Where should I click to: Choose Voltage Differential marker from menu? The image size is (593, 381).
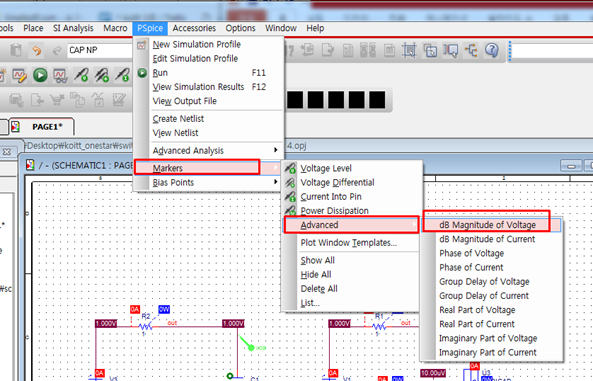[x=337, y=183]
